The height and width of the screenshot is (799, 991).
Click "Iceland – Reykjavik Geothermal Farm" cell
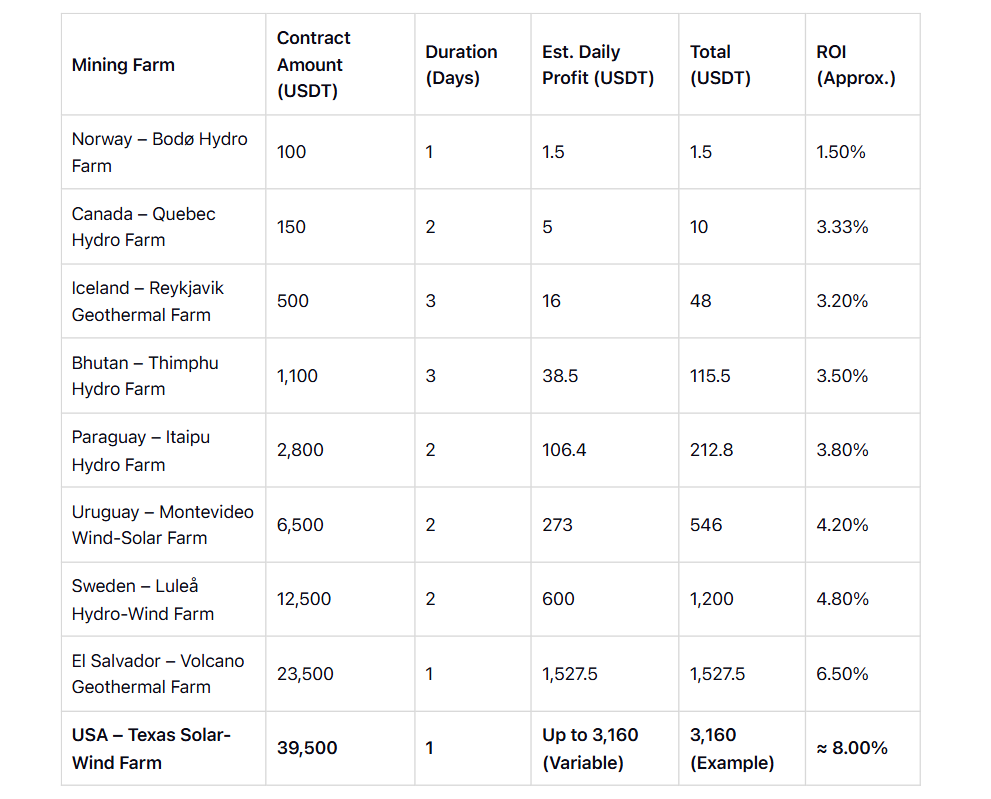pyautogui.click(x=148, y=301)
